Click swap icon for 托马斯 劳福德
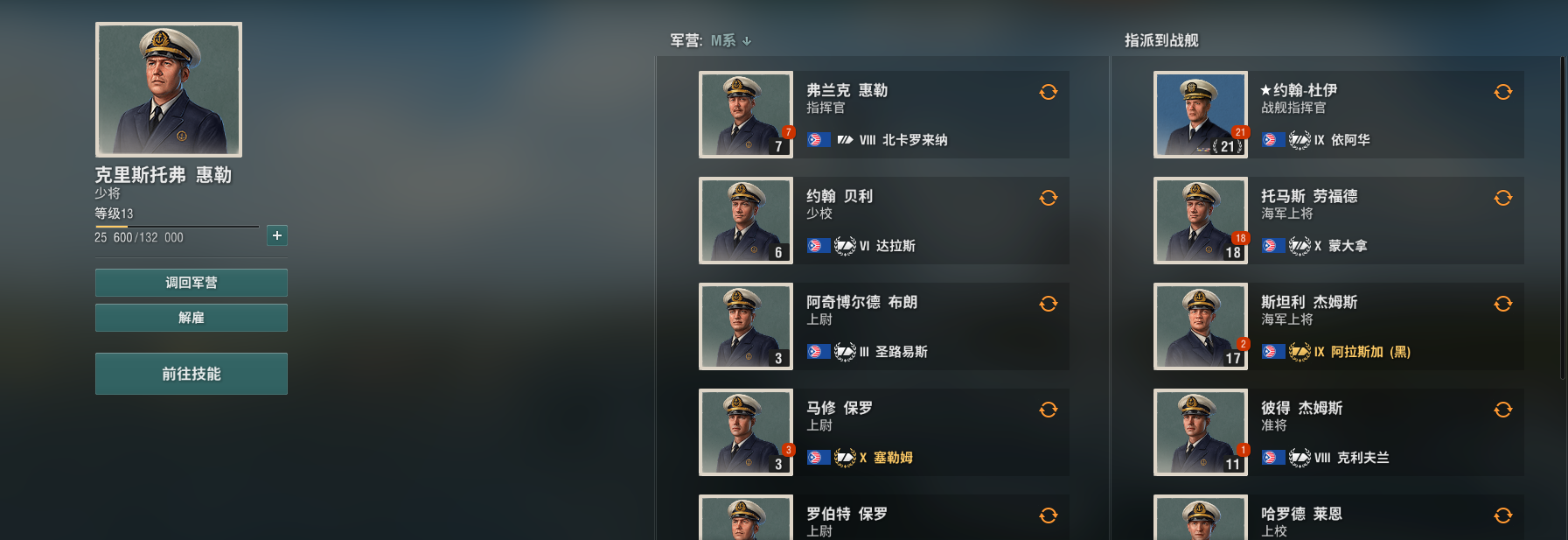 (x=1503, y=198)
